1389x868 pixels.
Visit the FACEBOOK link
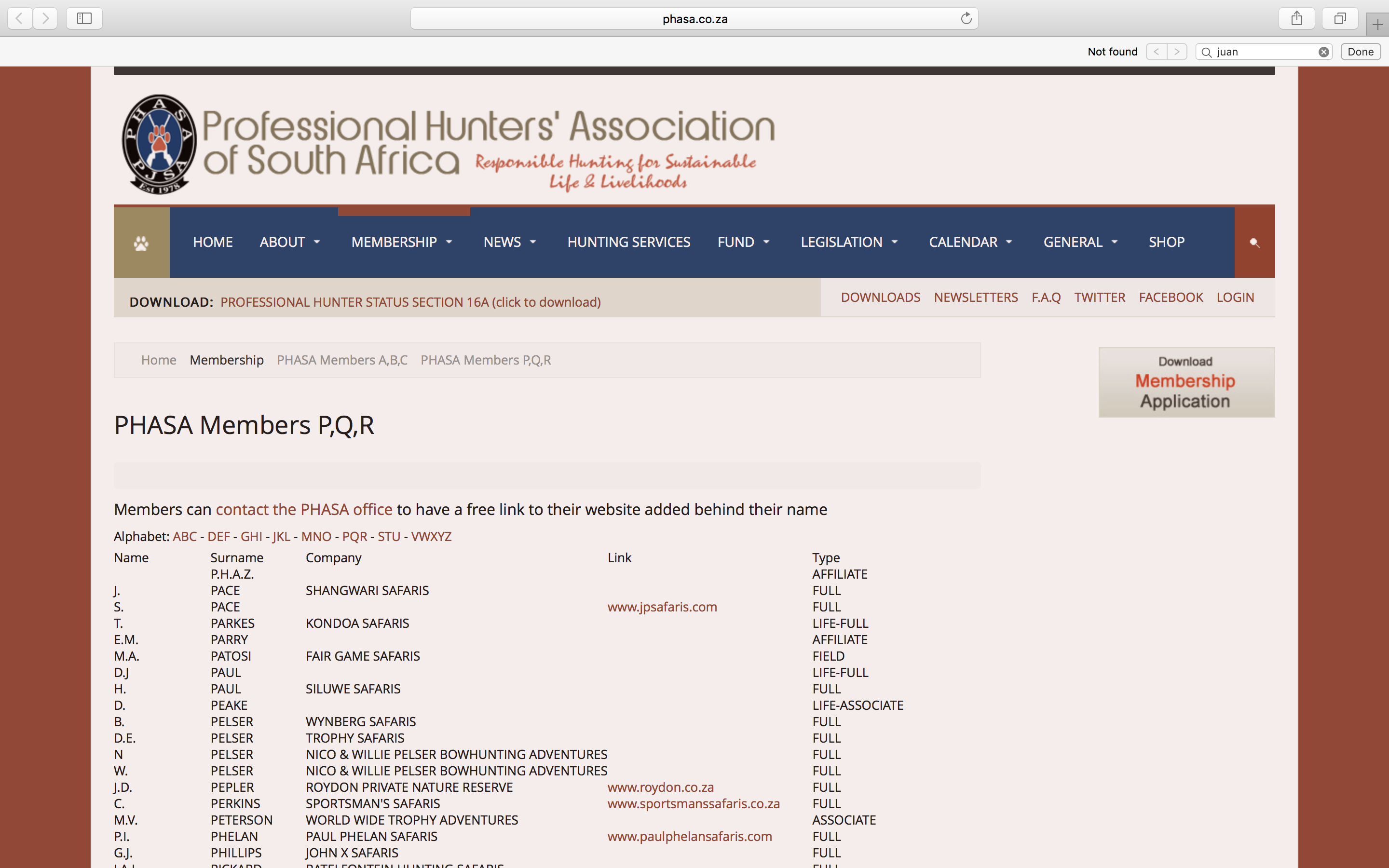1171,298
